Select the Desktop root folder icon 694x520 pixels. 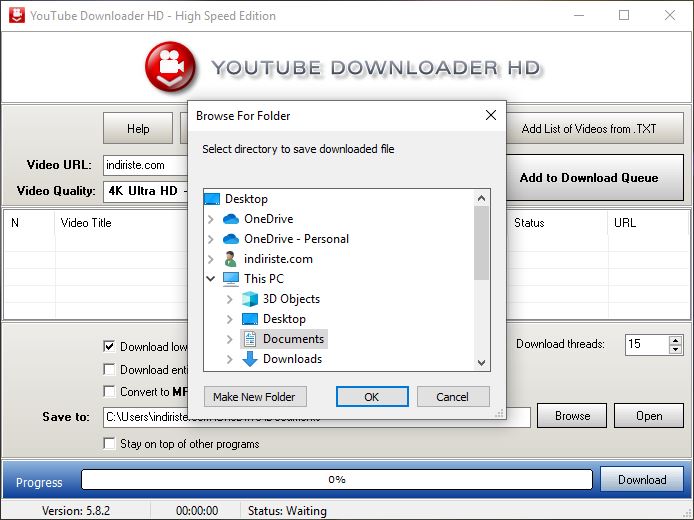[x=212, y=199]
